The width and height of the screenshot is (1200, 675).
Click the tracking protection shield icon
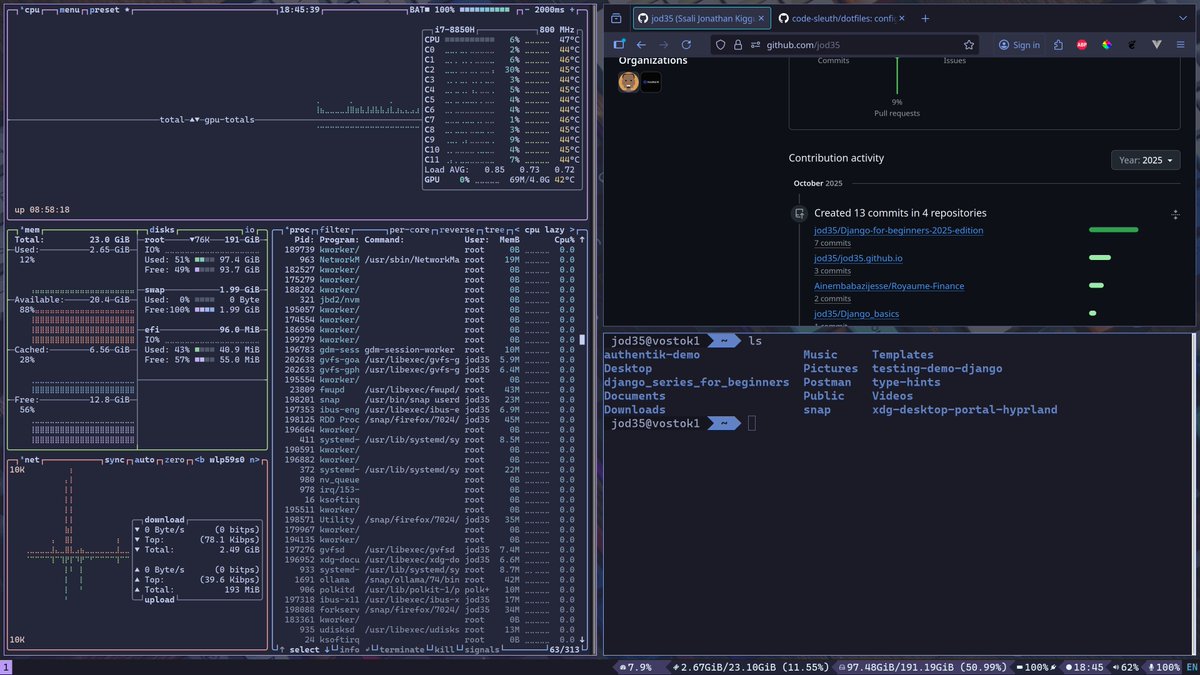tap(721, 44)
